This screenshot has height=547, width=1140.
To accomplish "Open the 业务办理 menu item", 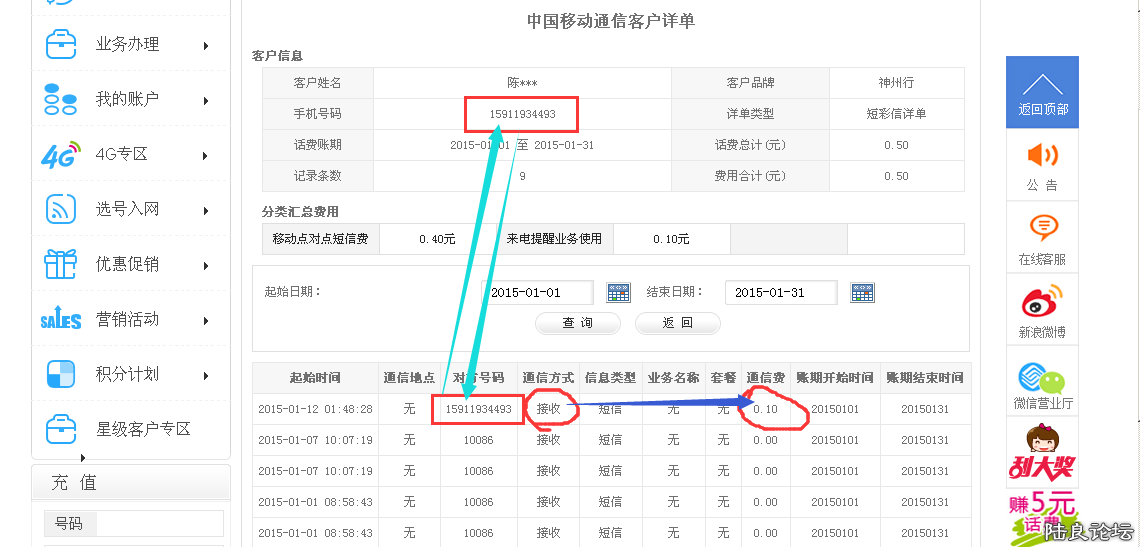I will click(127, 44).
